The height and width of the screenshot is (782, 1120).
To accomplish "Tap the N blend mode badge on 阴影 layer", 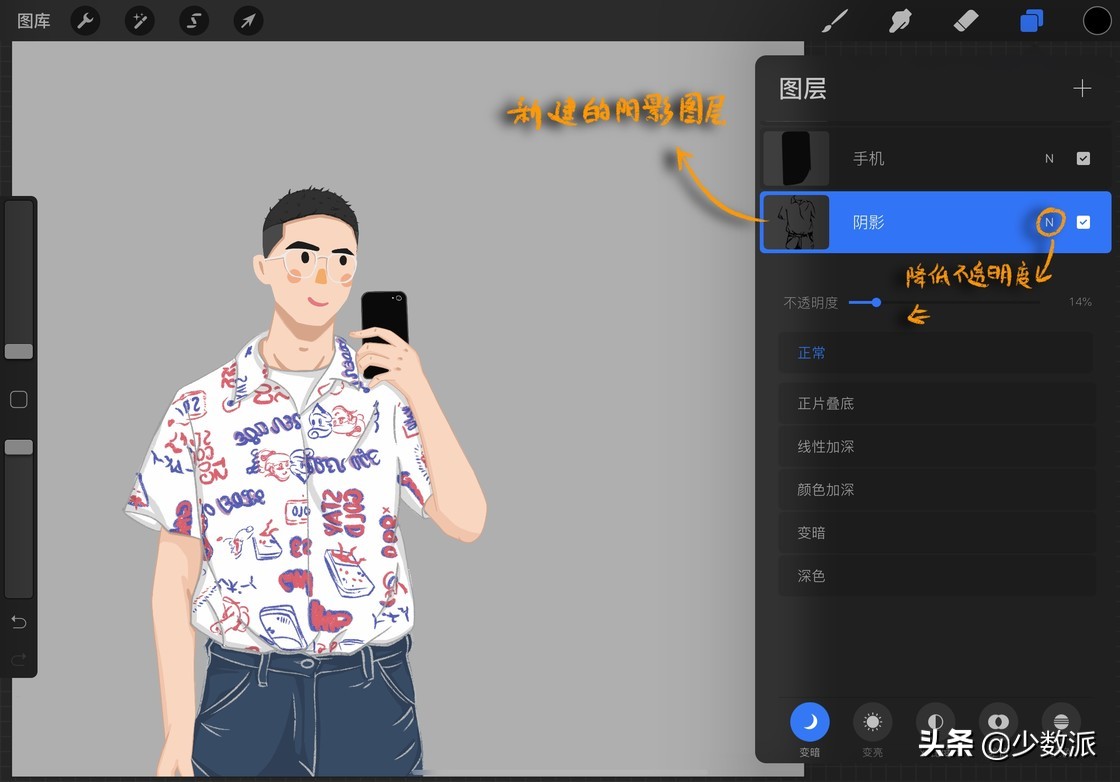I will point(1049,222).
